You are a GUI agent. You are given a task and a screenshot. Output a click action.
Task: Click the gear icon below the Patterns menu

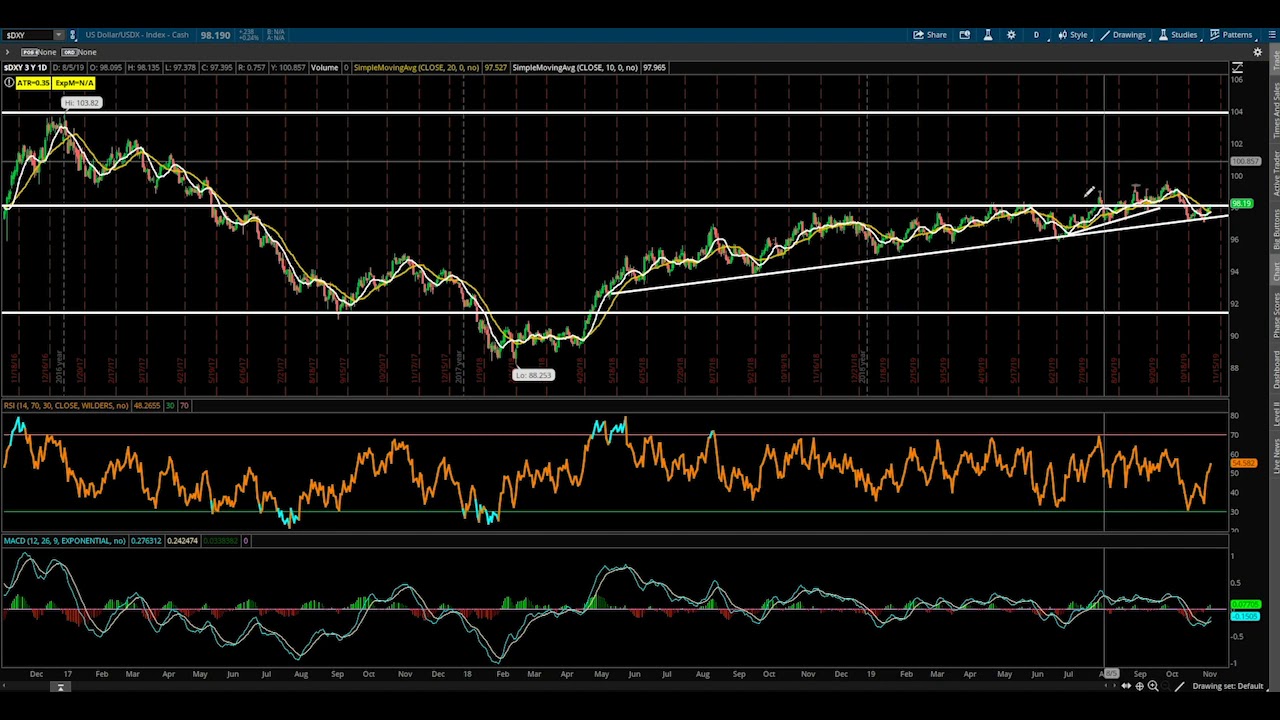click(1258, 52)
